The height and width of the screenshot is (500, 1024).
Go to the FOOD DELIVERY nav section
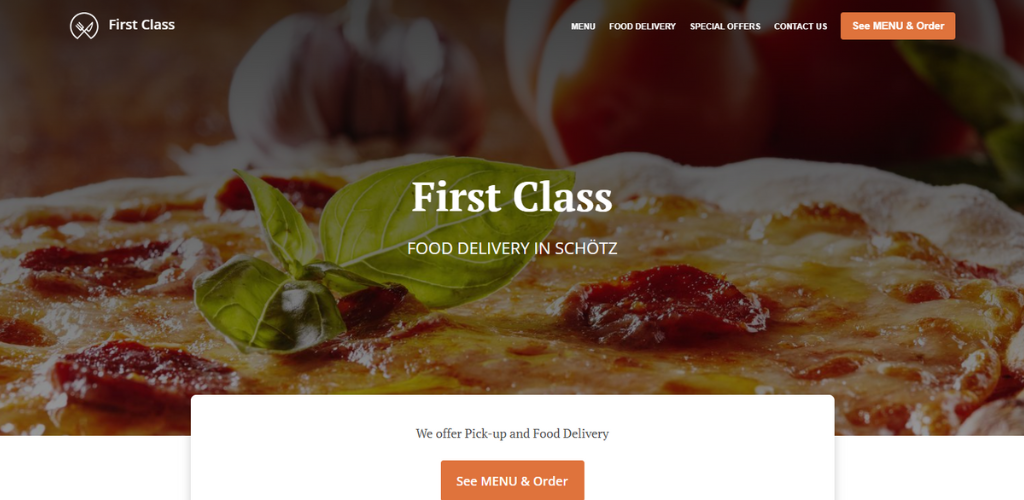[x=643, y=26]
